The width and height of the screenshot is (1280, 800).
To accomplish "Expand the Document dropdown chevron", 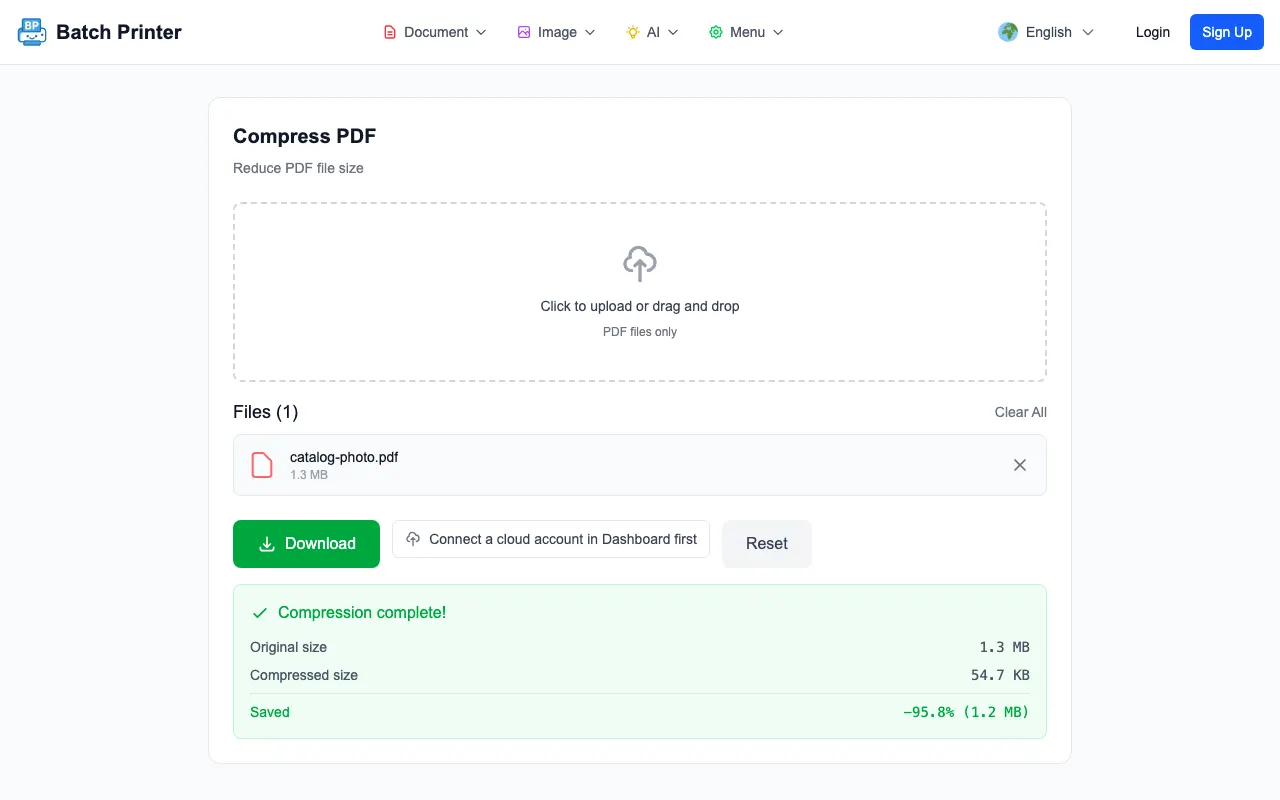I will tap(481, 32).
